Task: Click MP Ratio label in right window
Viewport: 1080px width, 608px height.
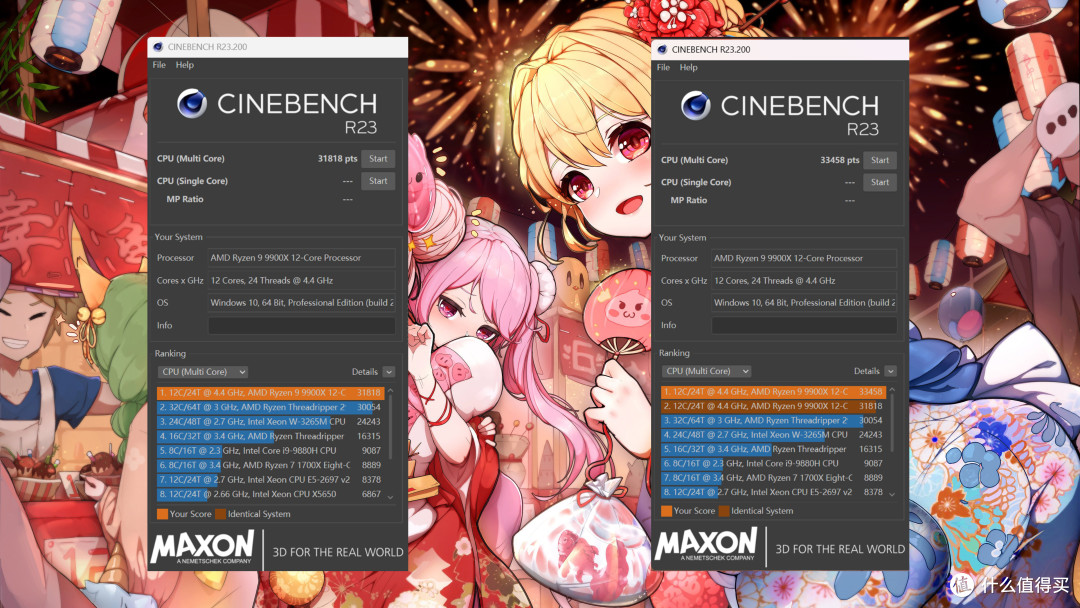Action: point(689,200)
